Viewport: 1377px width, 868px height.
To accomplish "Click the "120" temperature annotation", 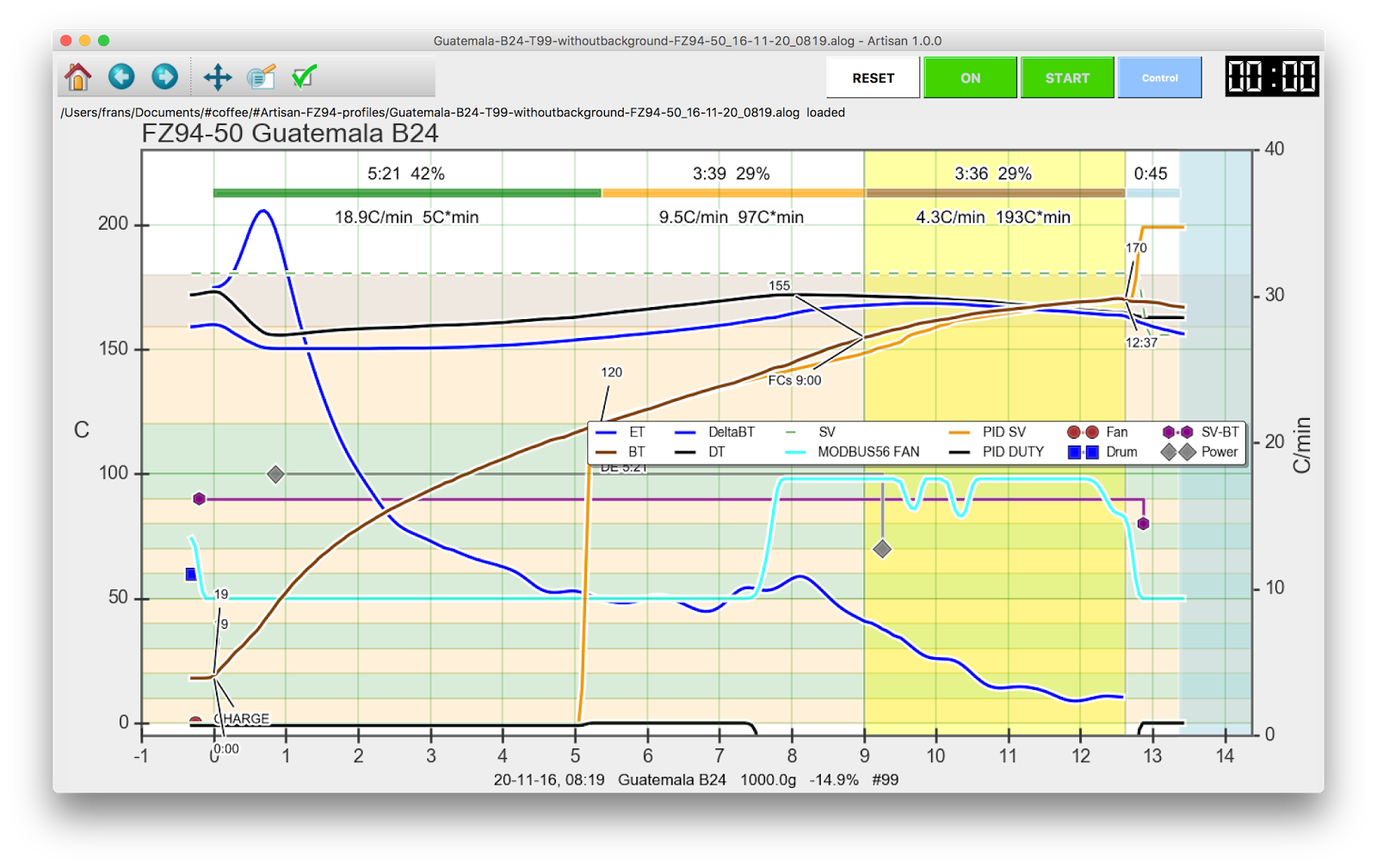I will (x=611, y=372).
